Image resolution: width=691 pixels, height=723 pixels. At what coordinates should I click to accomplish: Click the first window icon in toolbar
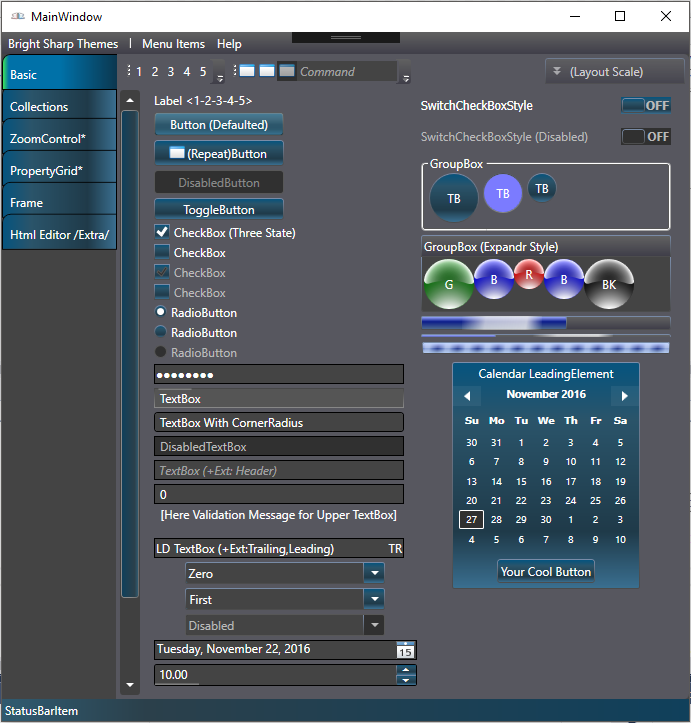(x=247, y=71)
